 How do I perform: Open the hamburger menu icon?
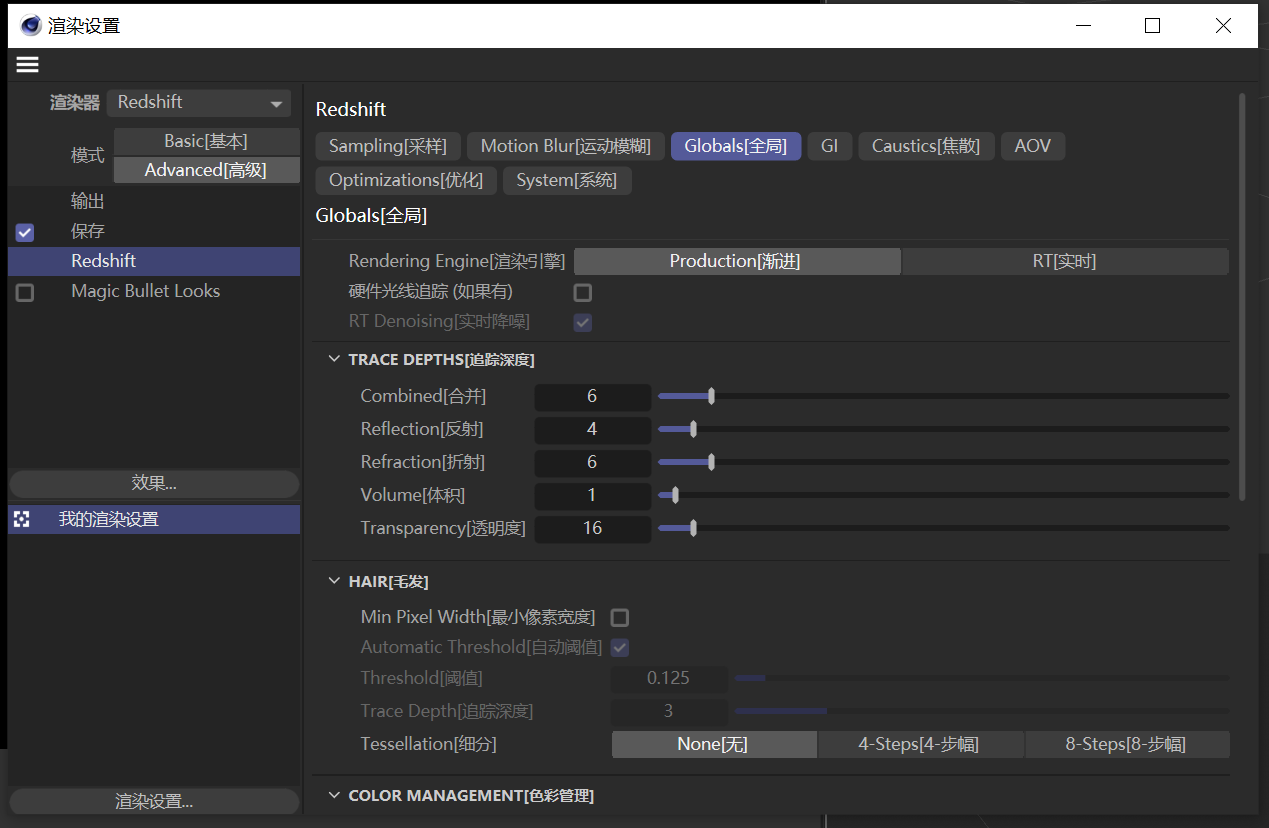point(27,65)
